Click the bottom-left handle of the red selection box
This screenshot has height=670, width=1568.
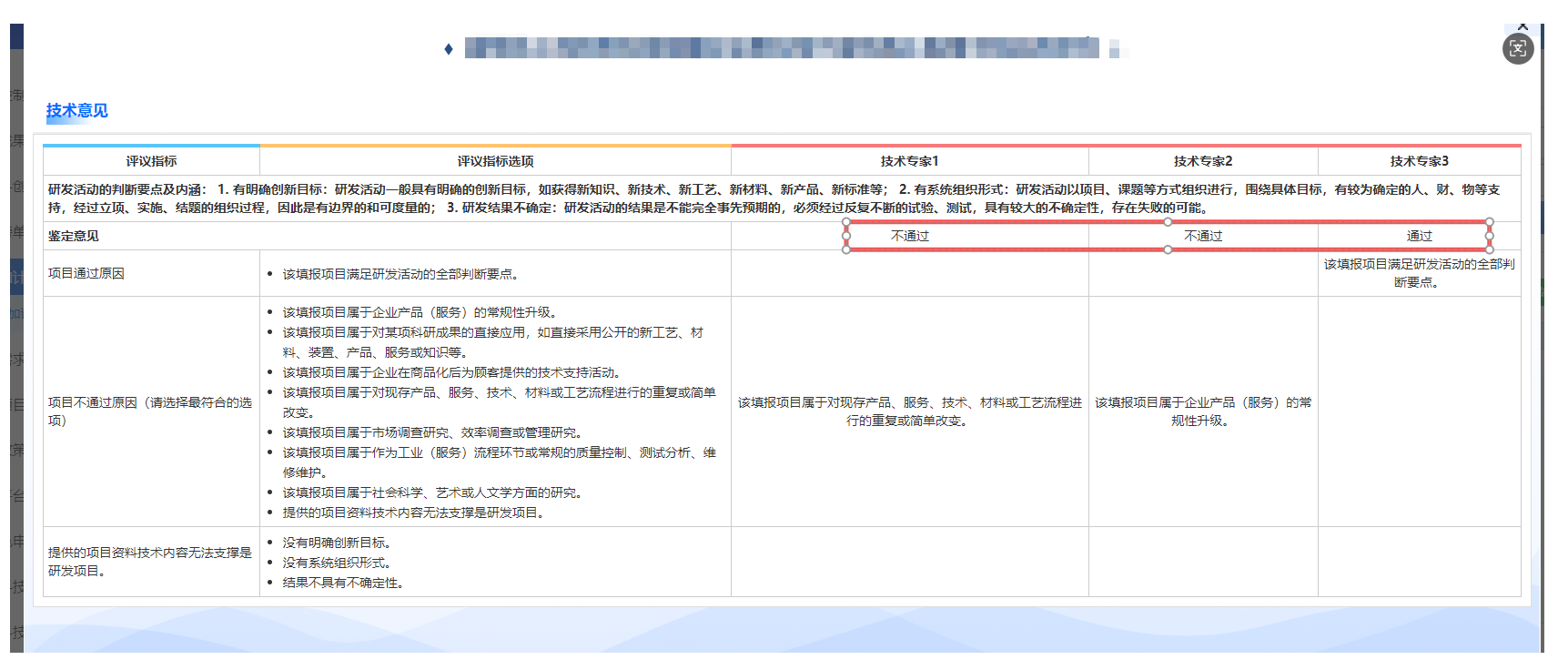click(x=846, y=249)
